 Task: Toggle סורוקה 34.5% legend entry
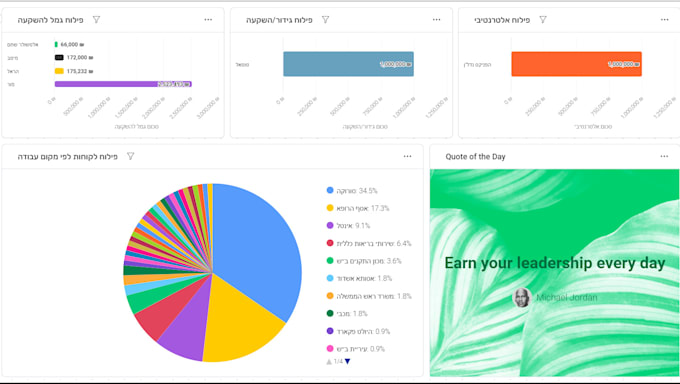(x=352, y=190)
